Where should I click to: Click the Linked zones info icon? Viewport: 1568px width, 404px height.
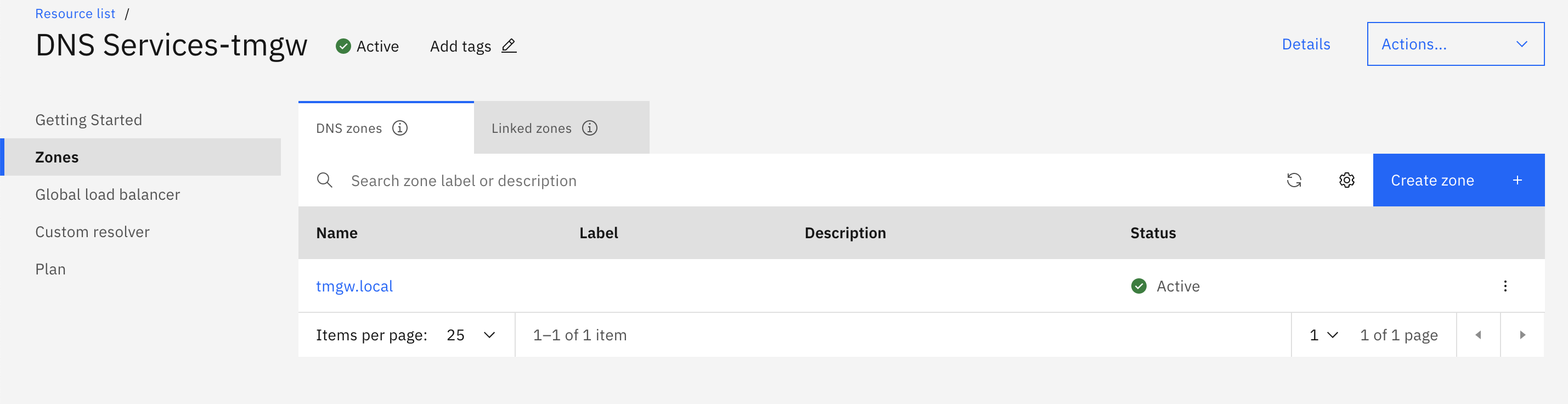click(589, 128)
